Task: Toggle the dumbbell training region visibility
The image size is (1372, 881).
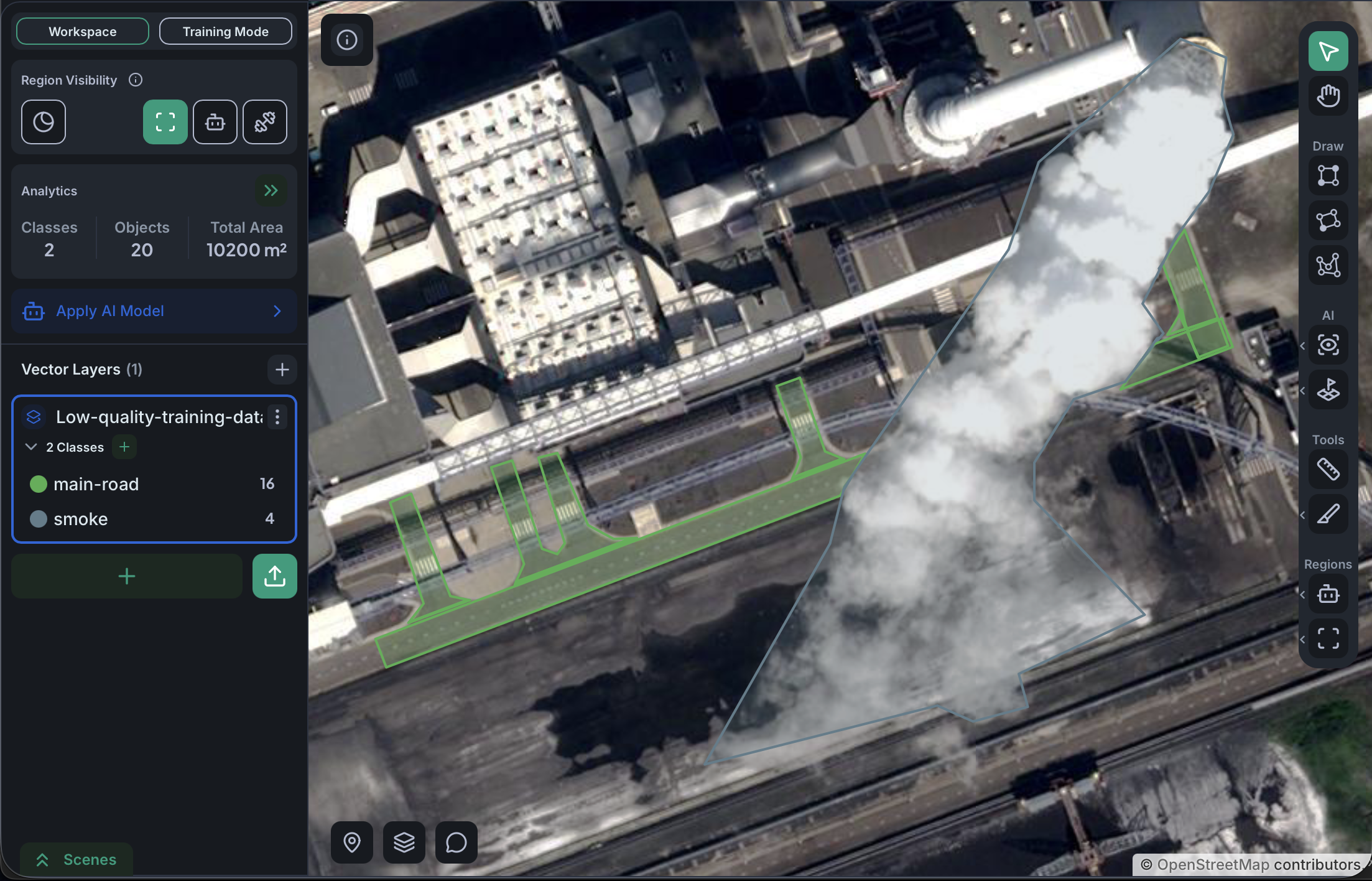Action: tap(265, 122)
